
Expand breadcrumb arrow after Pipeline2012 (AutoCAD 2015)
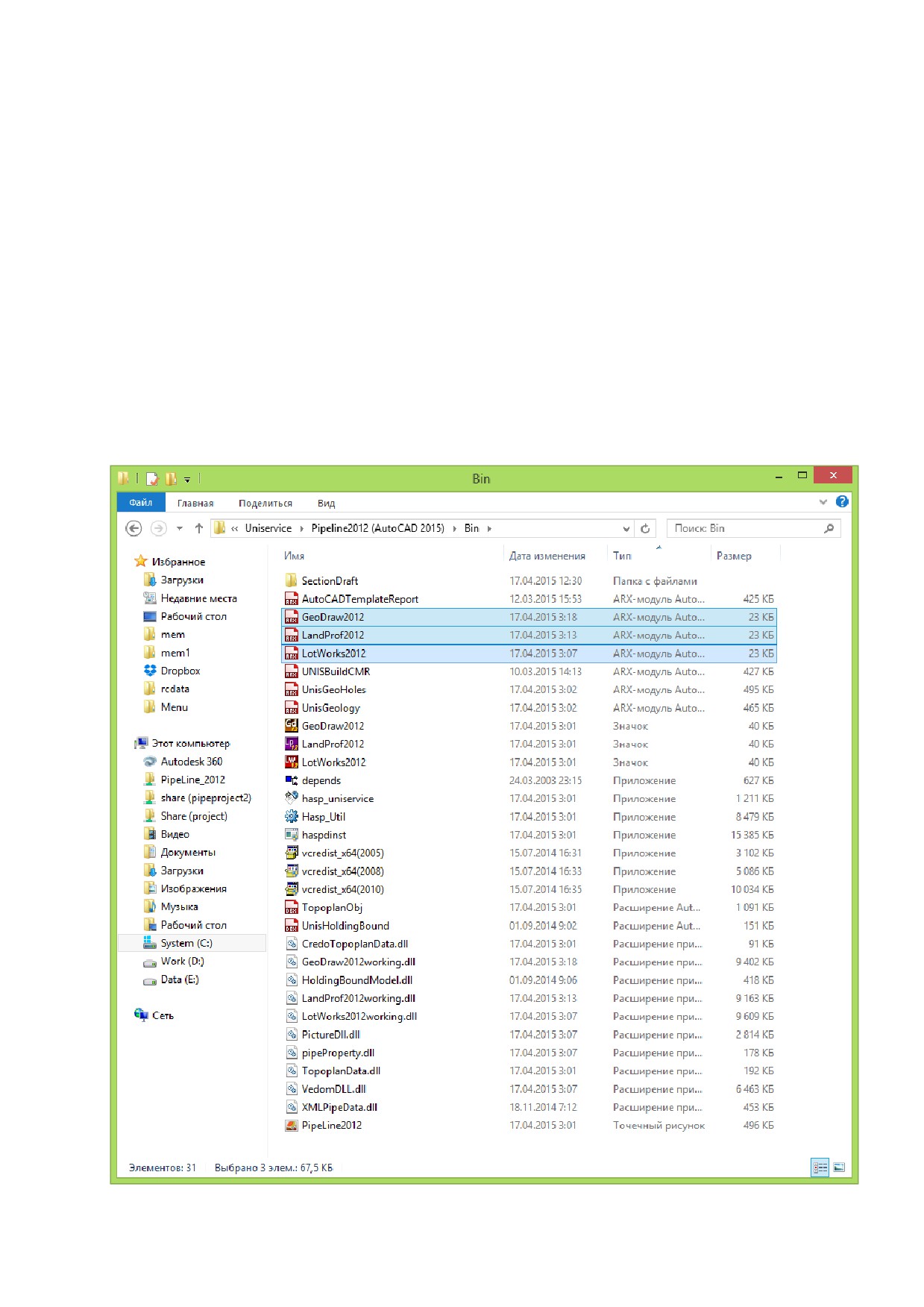[x=454, y=528]
